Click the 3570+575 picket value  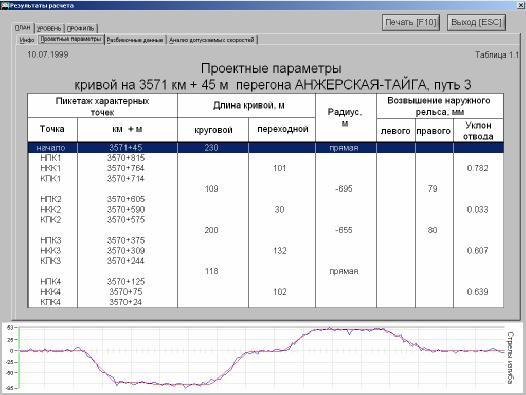[126, 219]
